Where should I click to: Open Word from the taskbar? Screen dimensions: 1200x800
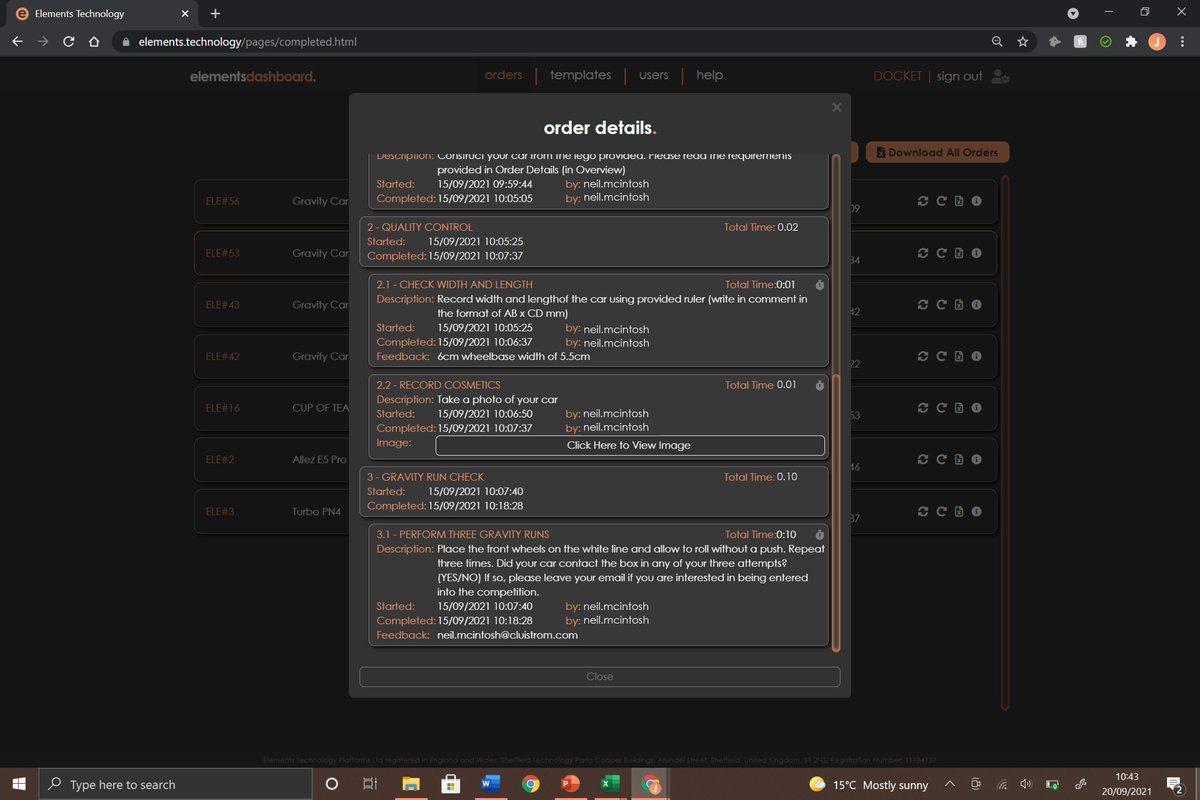[x=491, y=785]
